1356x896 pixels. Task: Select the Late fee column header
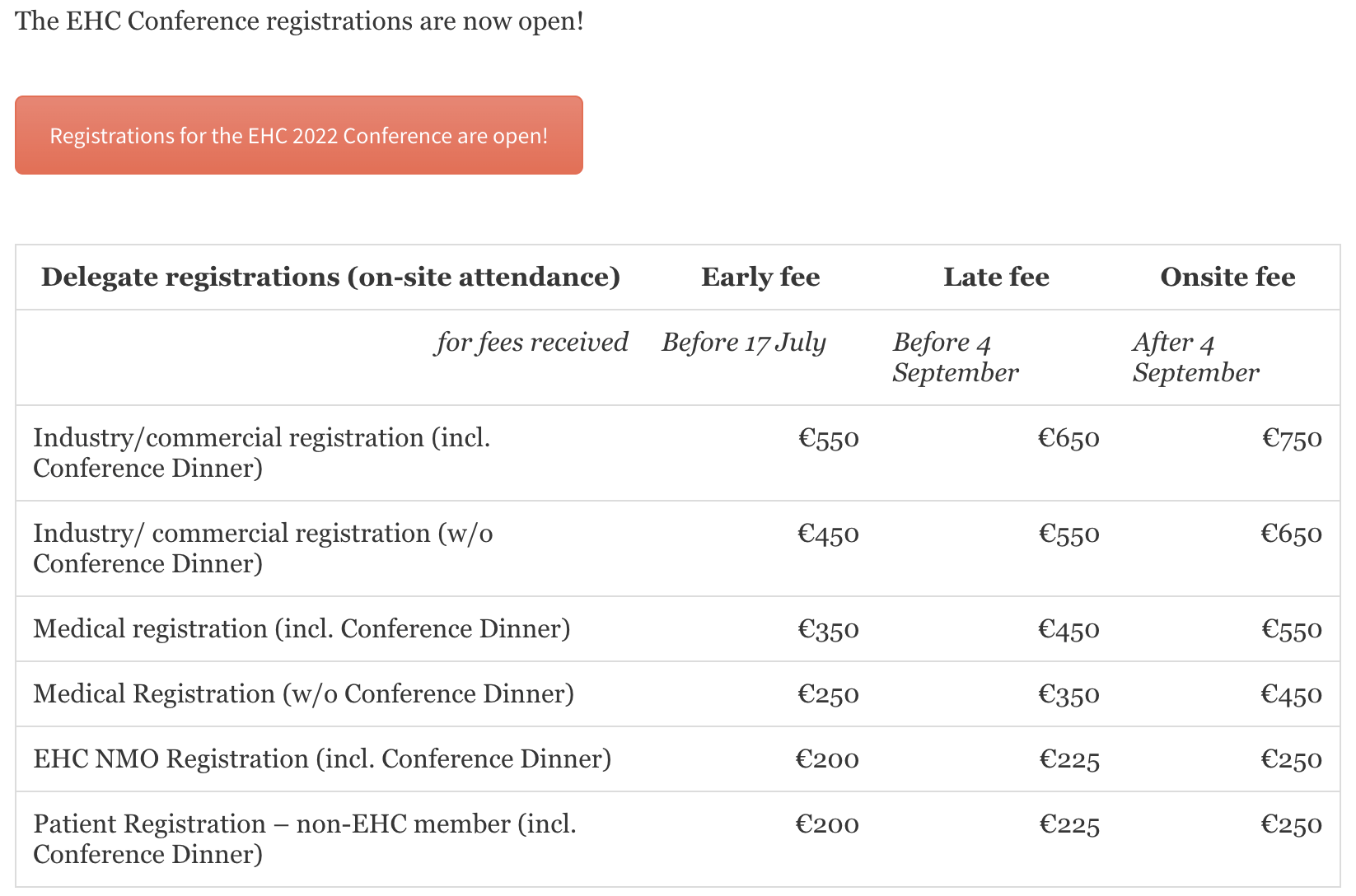click(996, 277)
